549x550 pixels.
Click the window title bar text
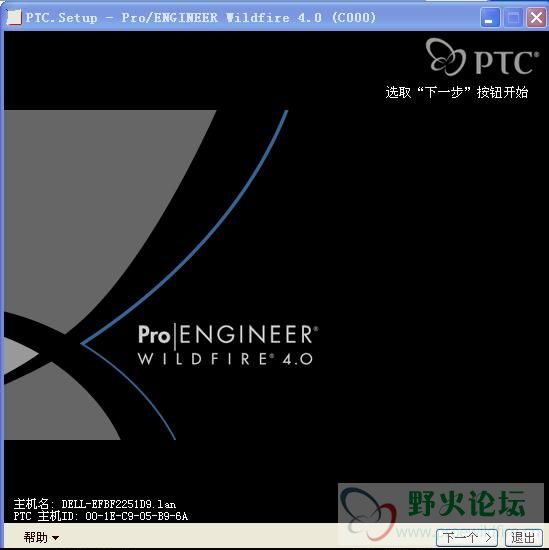click(x=201, y=18)
